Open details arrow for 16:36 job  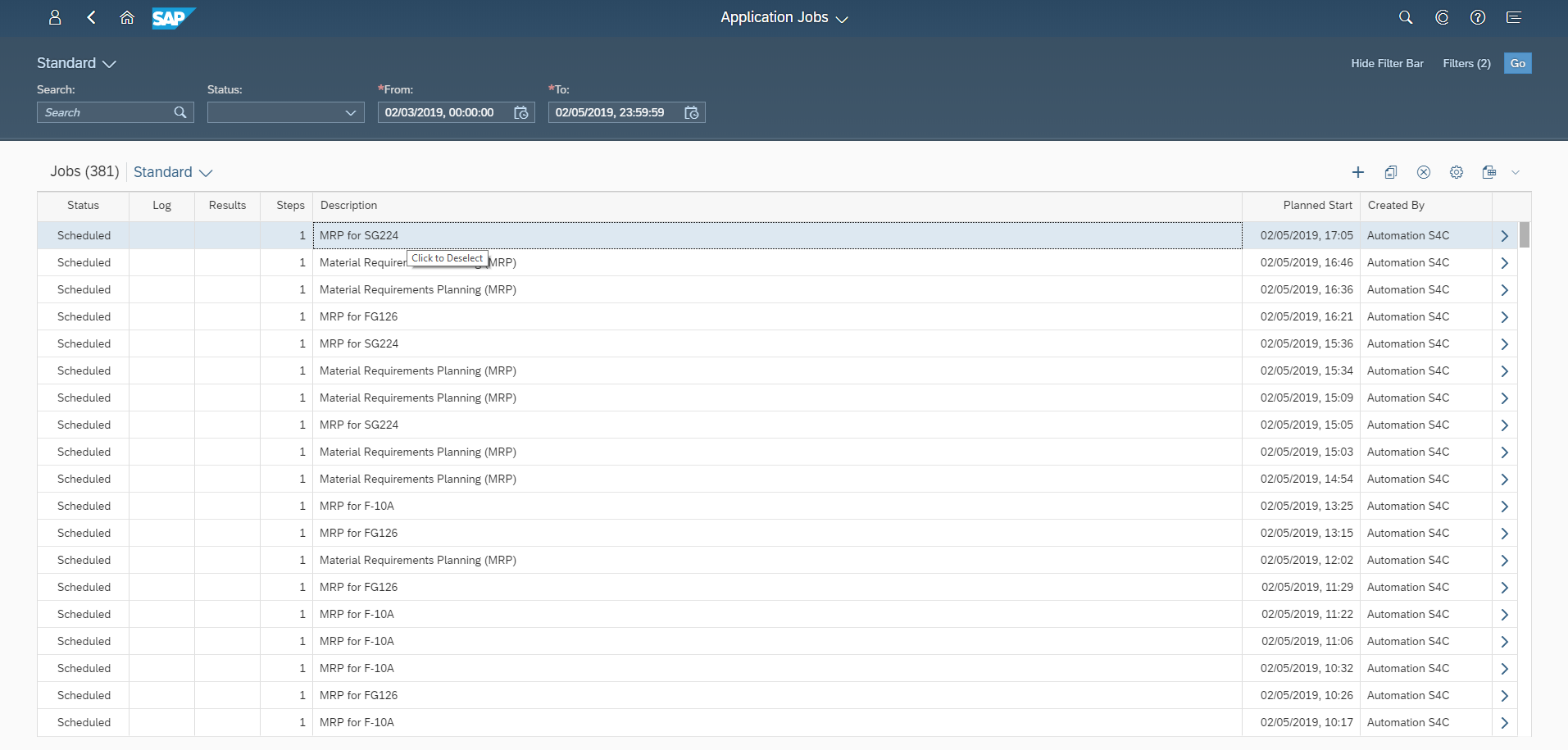pos(1505,290)
